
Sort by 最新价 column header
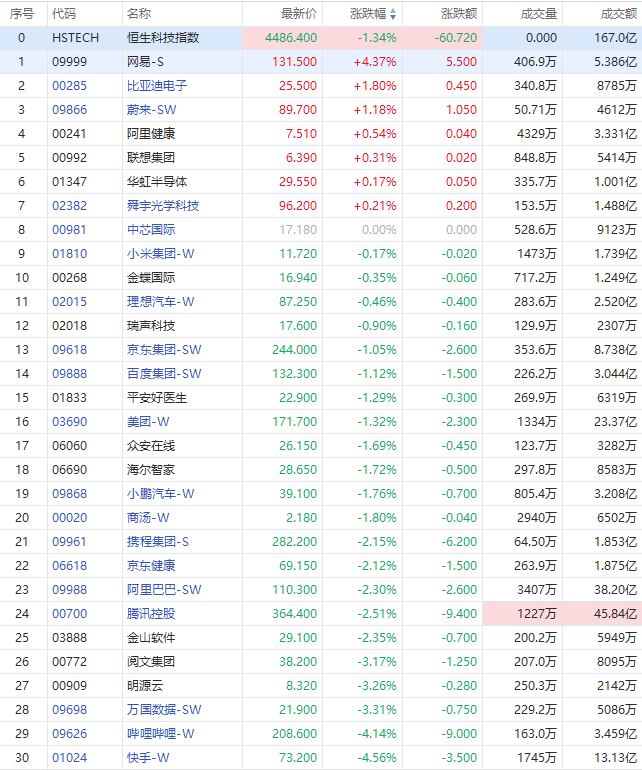pos(299,14)
